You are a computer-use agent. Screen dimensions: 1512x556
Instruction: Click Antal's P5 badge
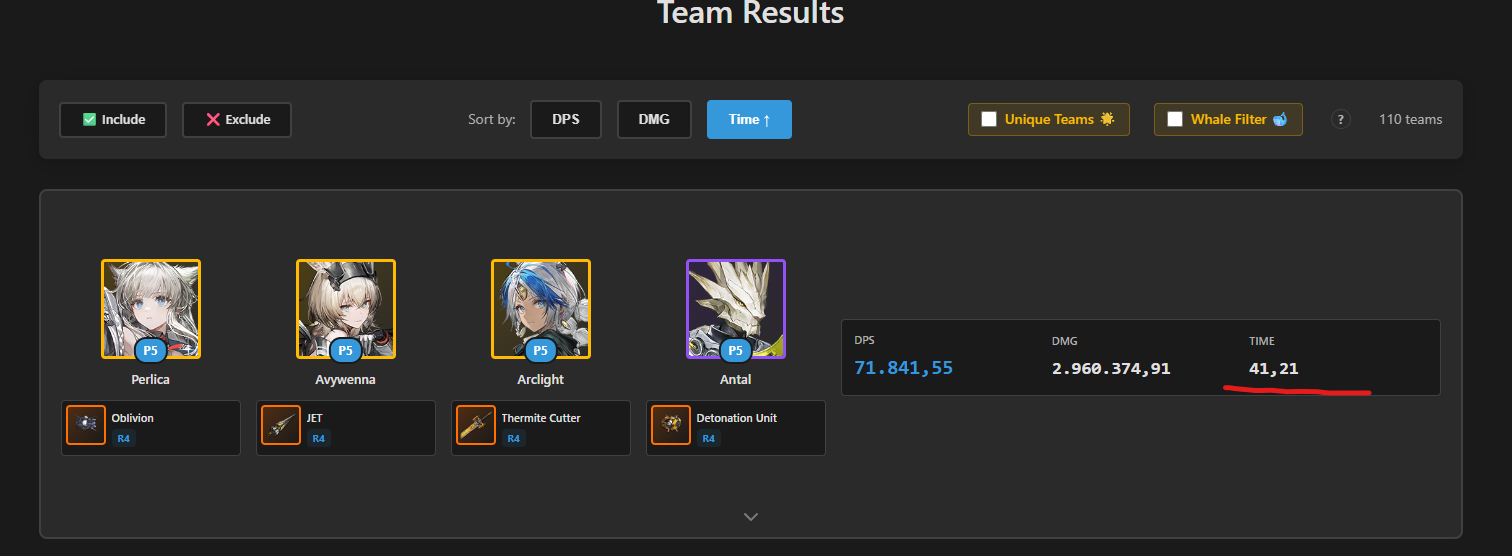735,351
